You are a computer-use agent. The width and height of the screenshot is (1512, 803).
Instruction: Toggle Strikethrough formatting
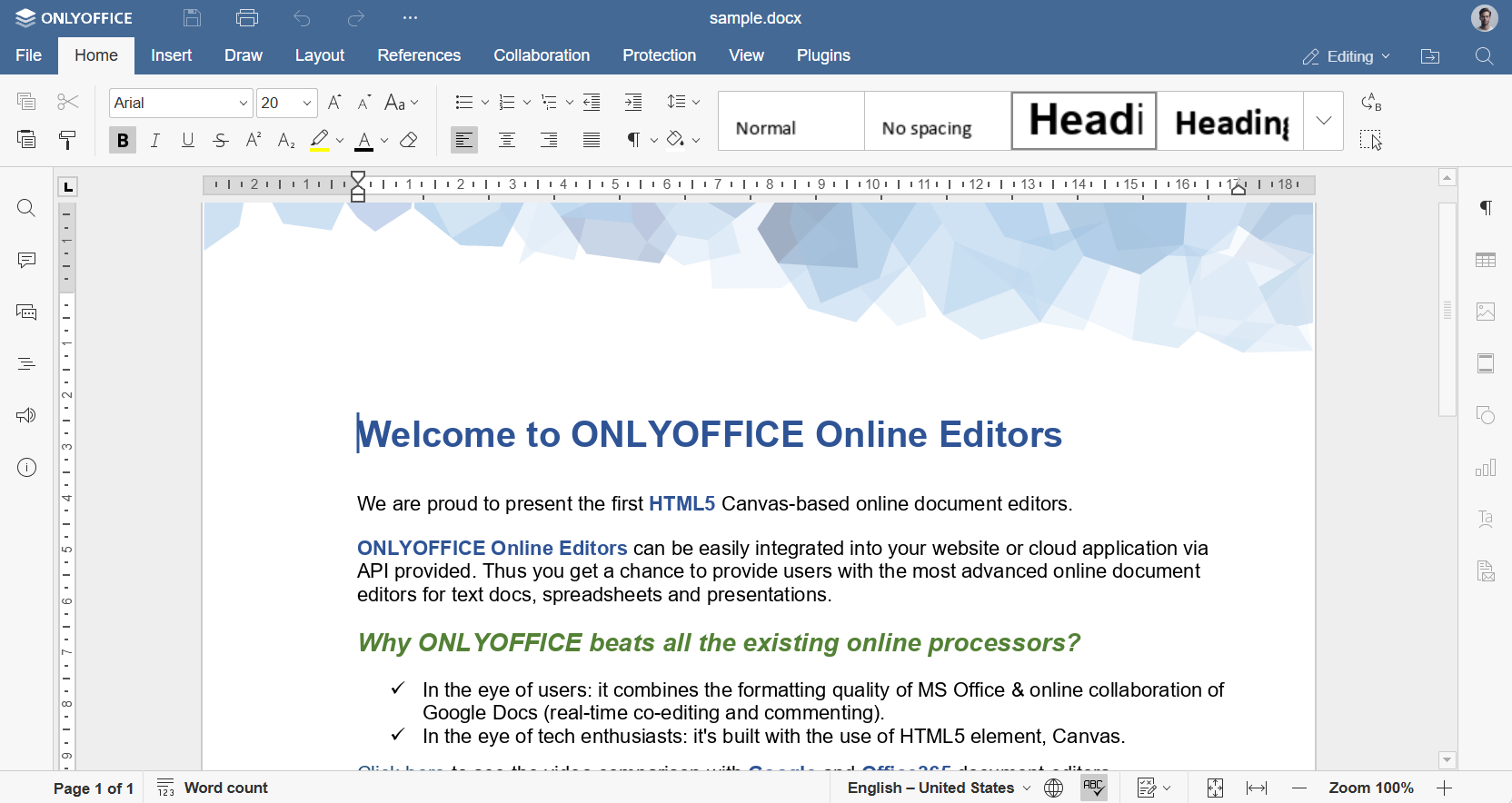pos(221,140)
